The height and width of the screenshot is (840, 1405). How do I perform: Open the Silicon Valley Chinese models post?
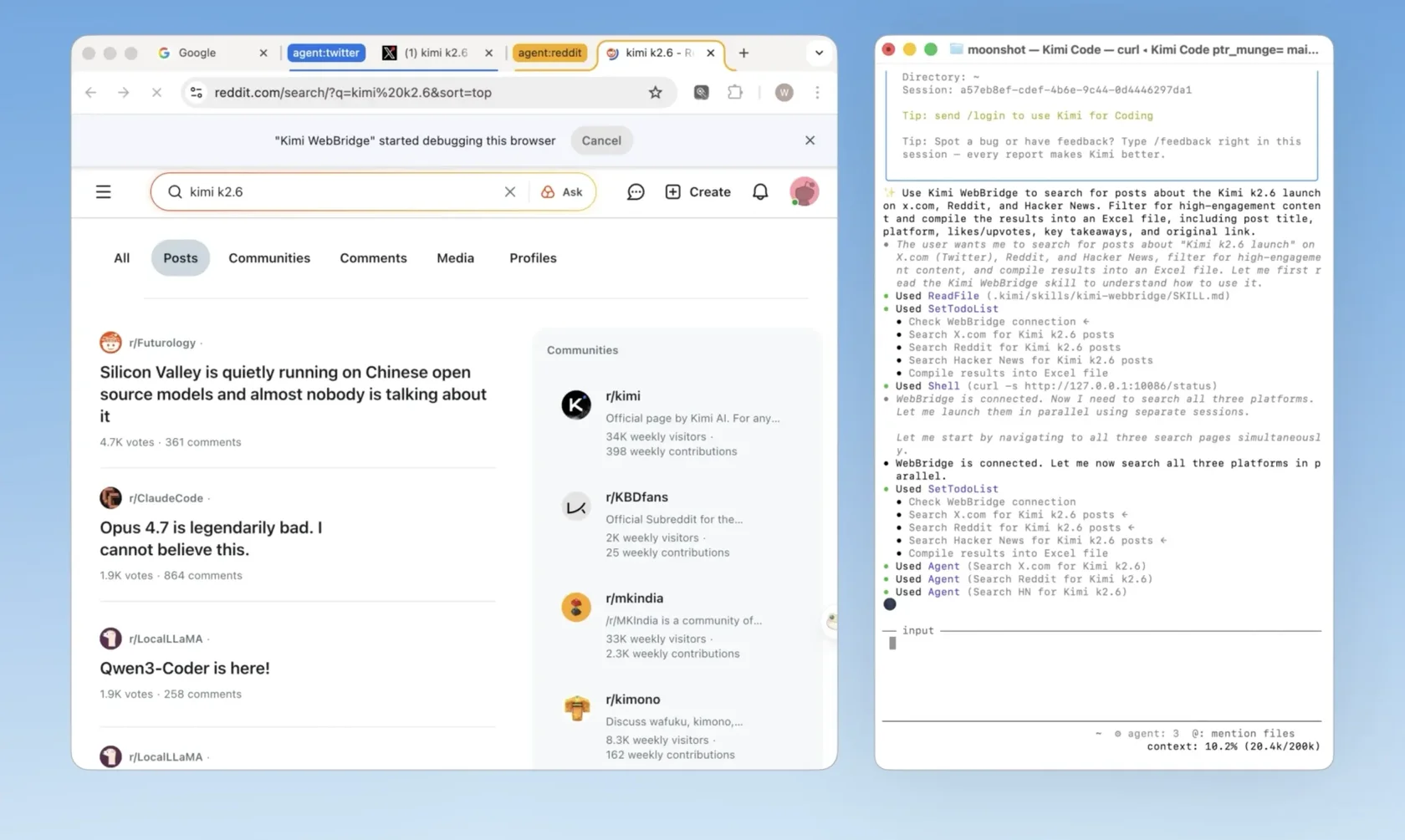pyautogui.click(x=294, y=394)
